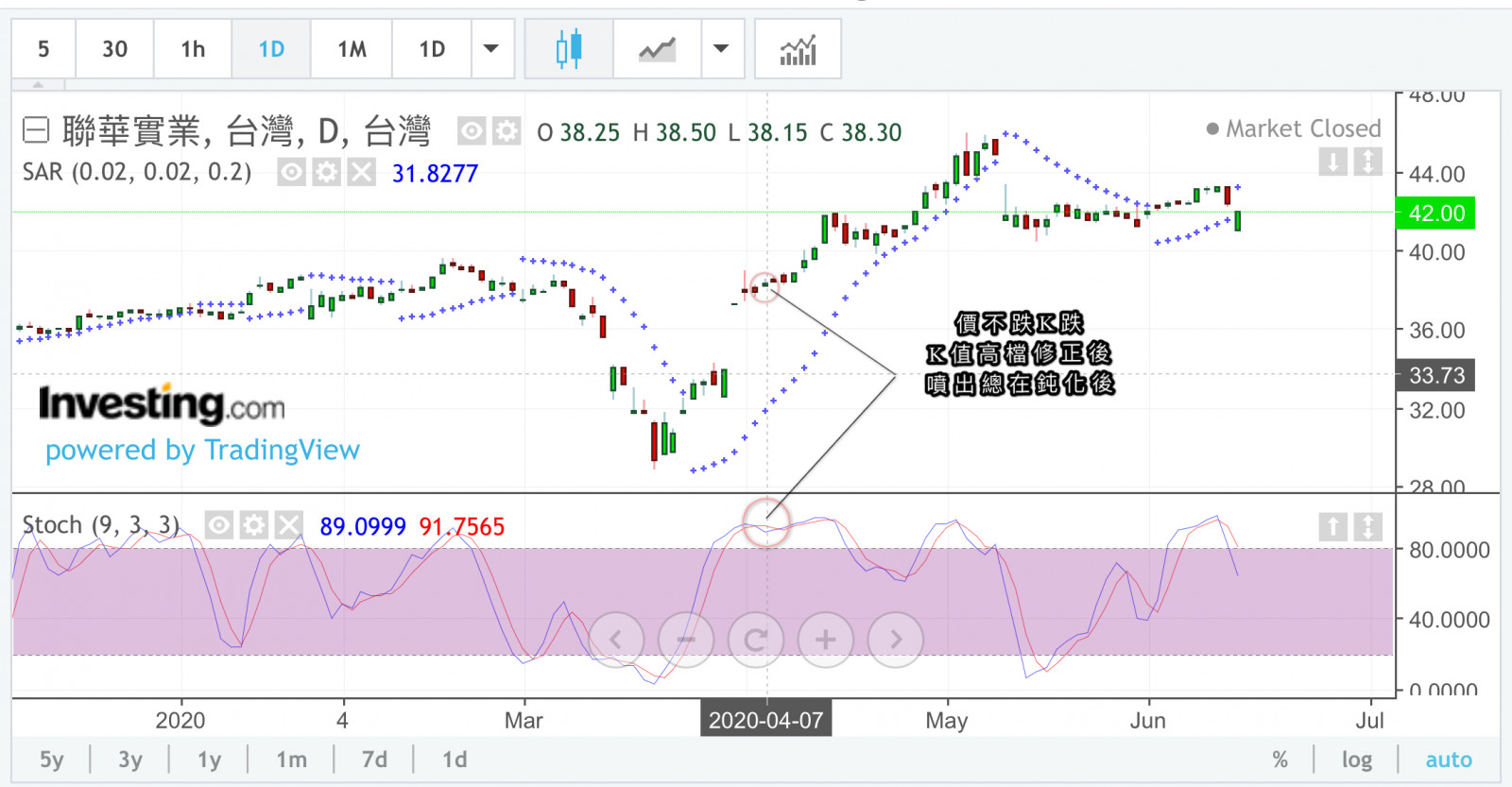Select the 1h interval tab
1512x787 pixels.
[193, 49]
